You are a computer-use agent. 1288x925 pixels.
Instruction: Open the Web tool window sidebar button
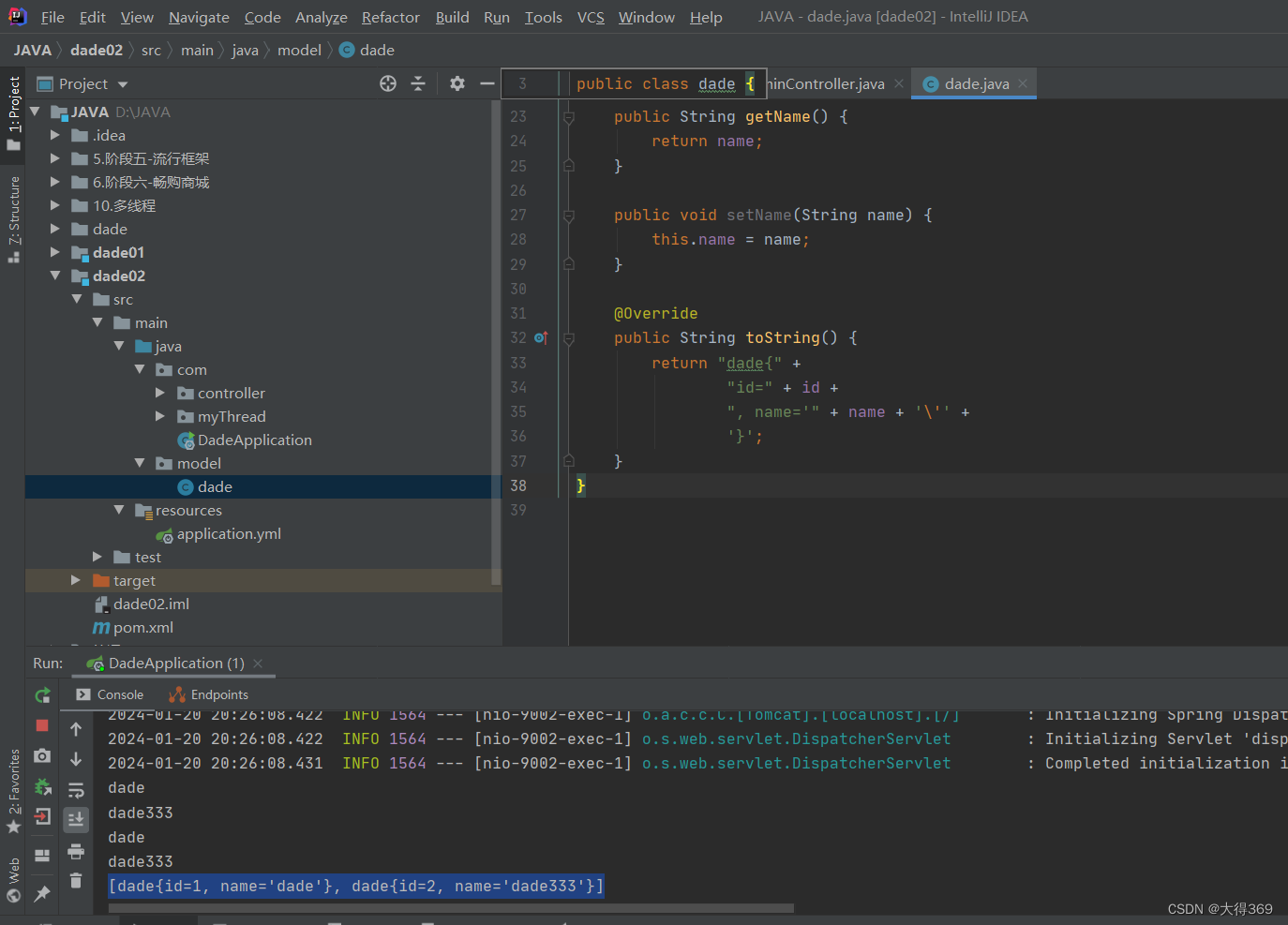click(13, 879)
